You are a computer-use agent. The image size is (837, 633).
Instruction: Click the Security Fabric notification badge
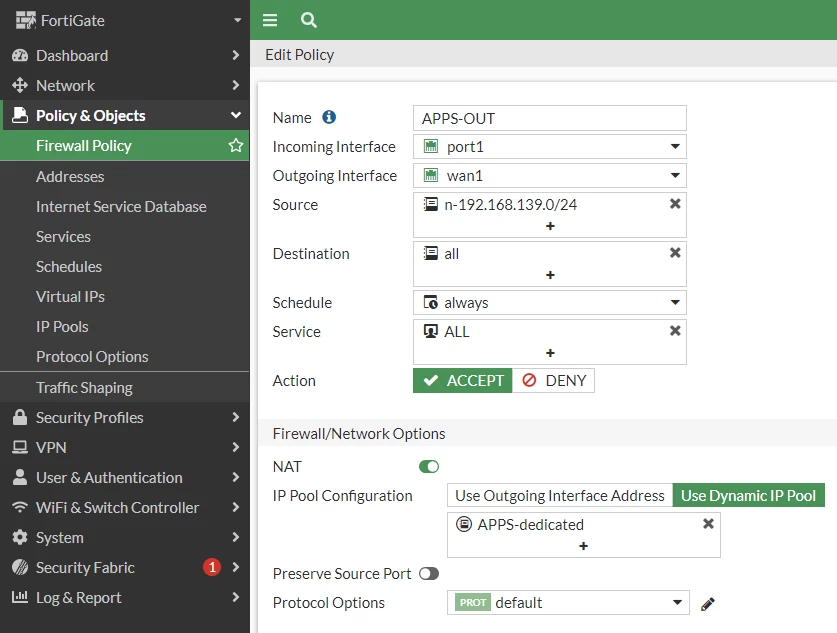(x=212, y=567)
